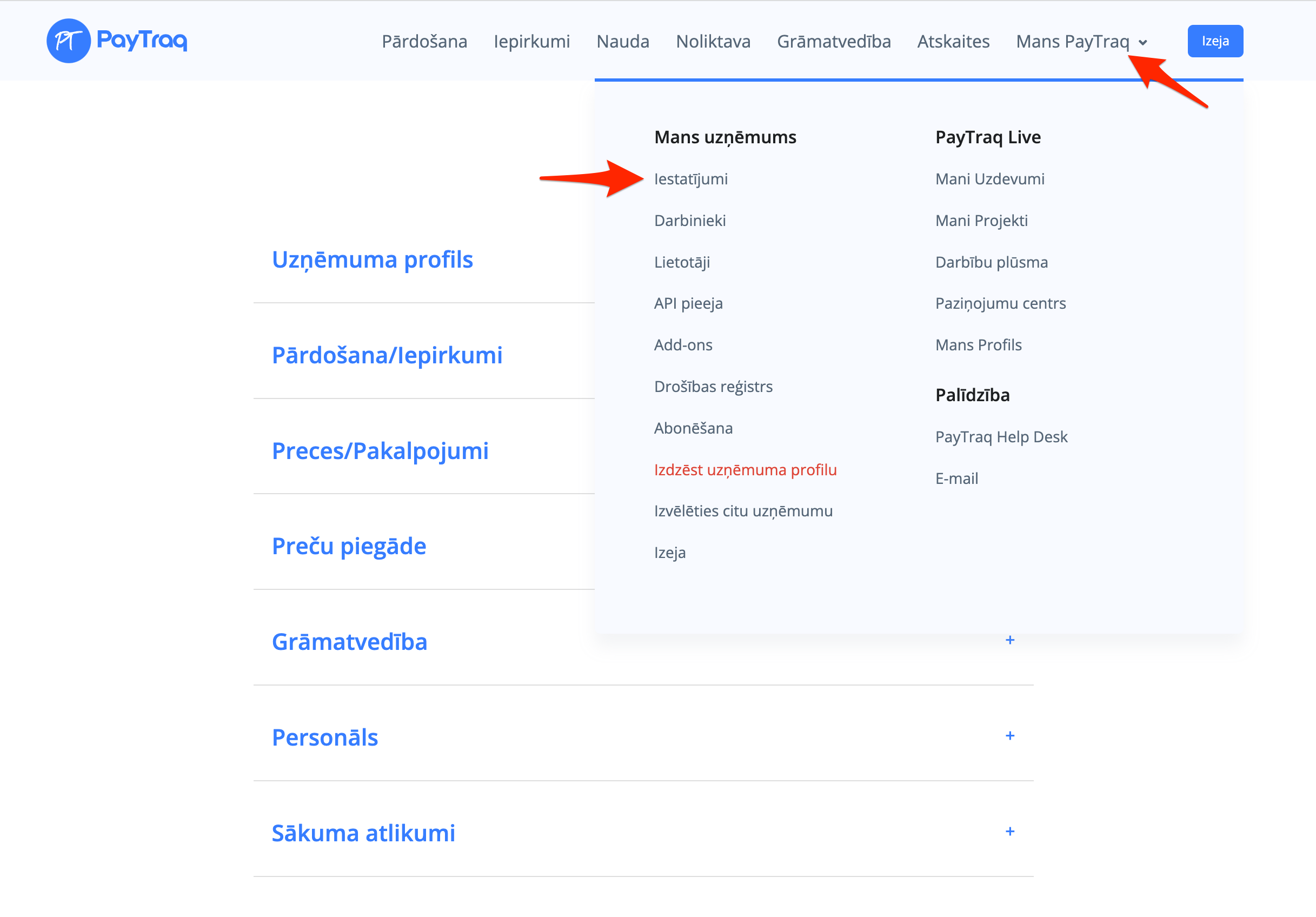Go to API pieeja
Screen dimensions: 1316x917
(x=688, y=303)
